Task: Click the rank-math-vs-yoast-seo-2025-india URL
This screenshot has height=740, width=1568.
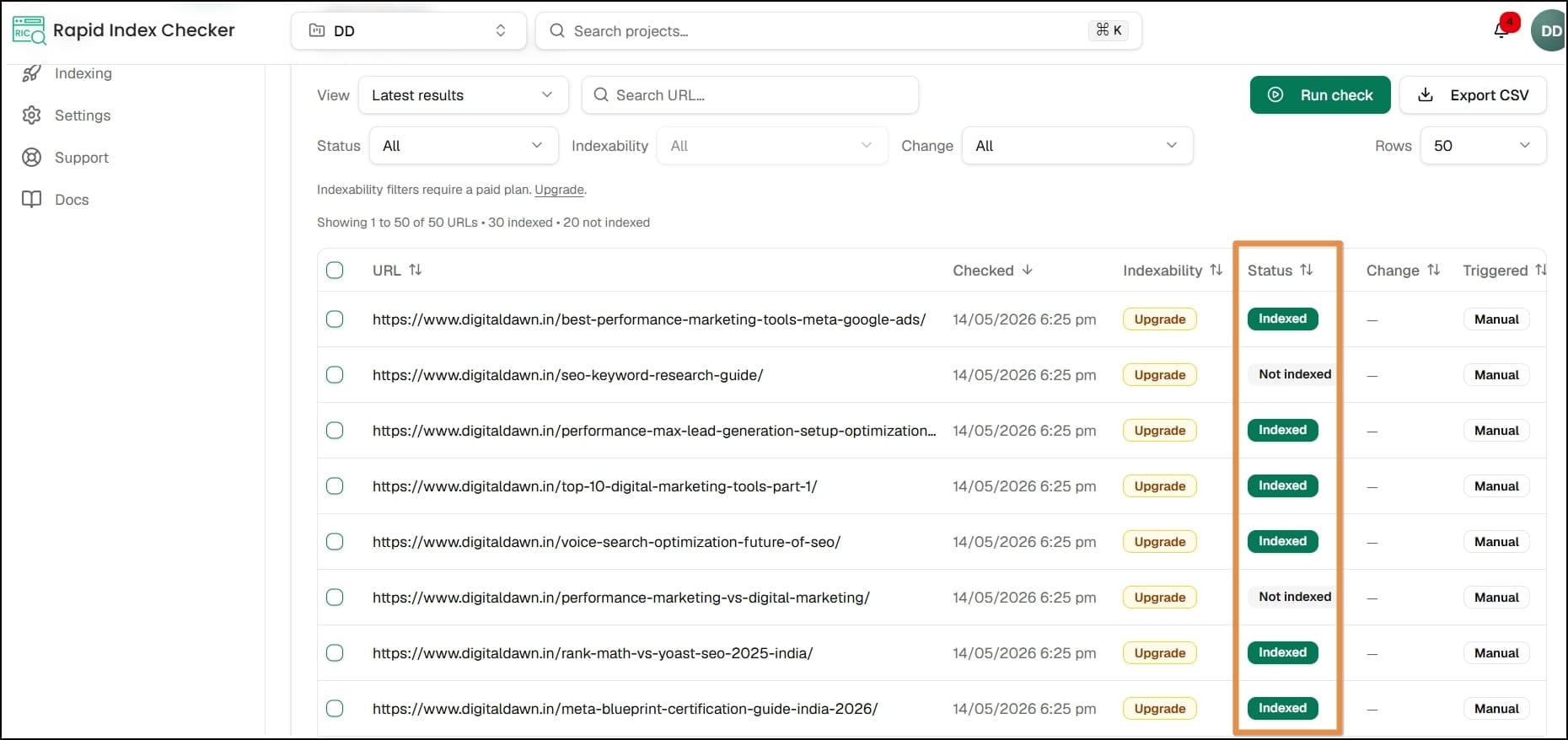Action: pos(593,653)
